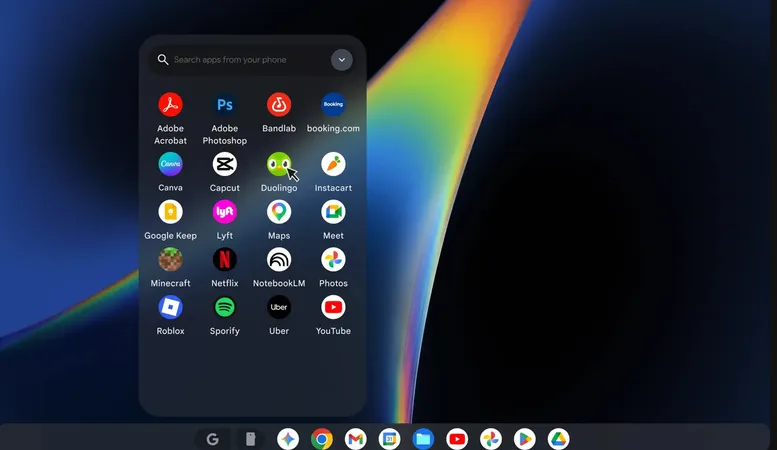
Task: Open Chrome browser from shelf
Action: pos(322,439)
